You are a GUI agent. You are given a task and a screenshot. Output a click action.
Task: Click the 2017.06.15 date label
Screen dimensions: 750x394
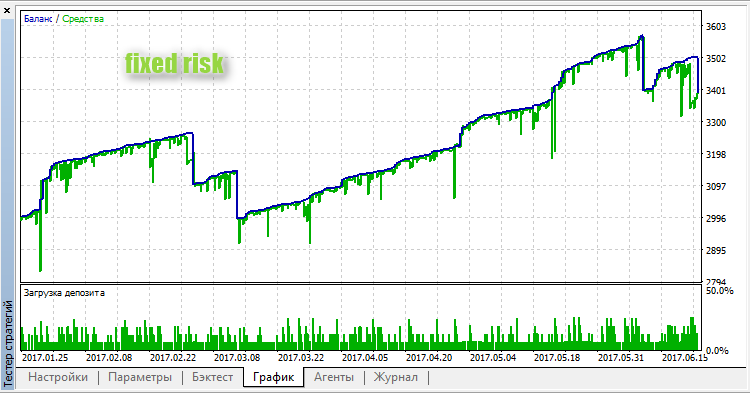pos(685,358)
